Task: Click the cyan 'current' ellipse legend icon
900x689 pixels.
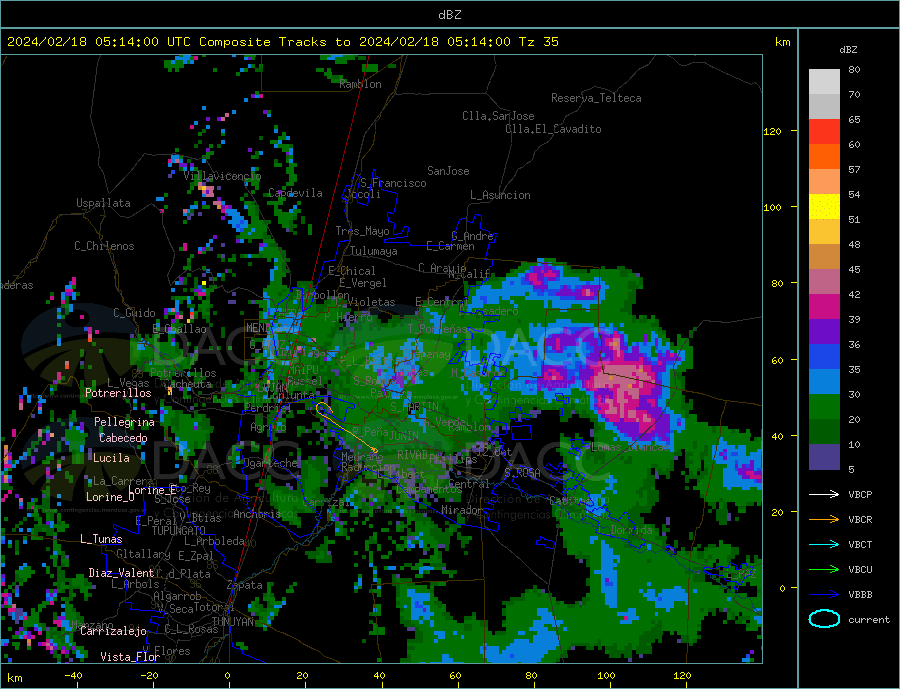Action: click(x=824, y=619)
